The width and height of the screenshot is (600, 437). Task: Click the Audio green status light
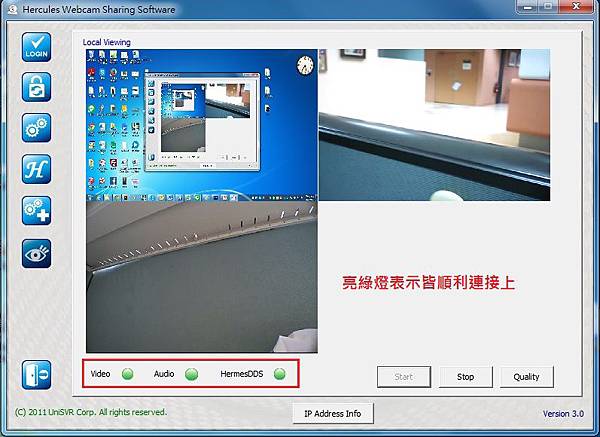[x=191, y=374]
